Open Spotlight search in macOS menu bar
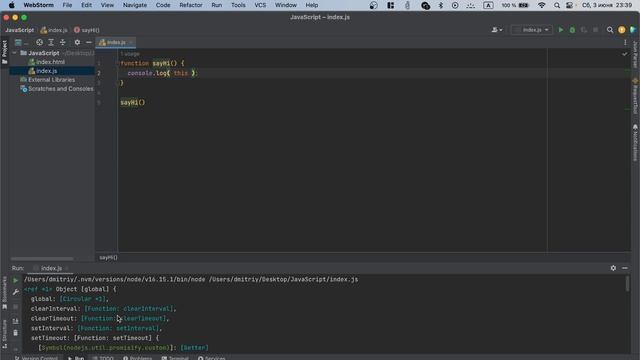This screenshot has height=360, width=640. coord(557,5)
